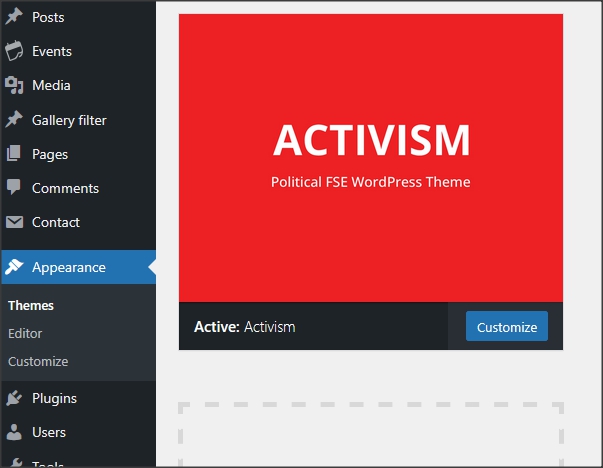The height and width of the screenshot is (468, 603).
Task: Click the Events calendar icon
Action: (14, 51)
